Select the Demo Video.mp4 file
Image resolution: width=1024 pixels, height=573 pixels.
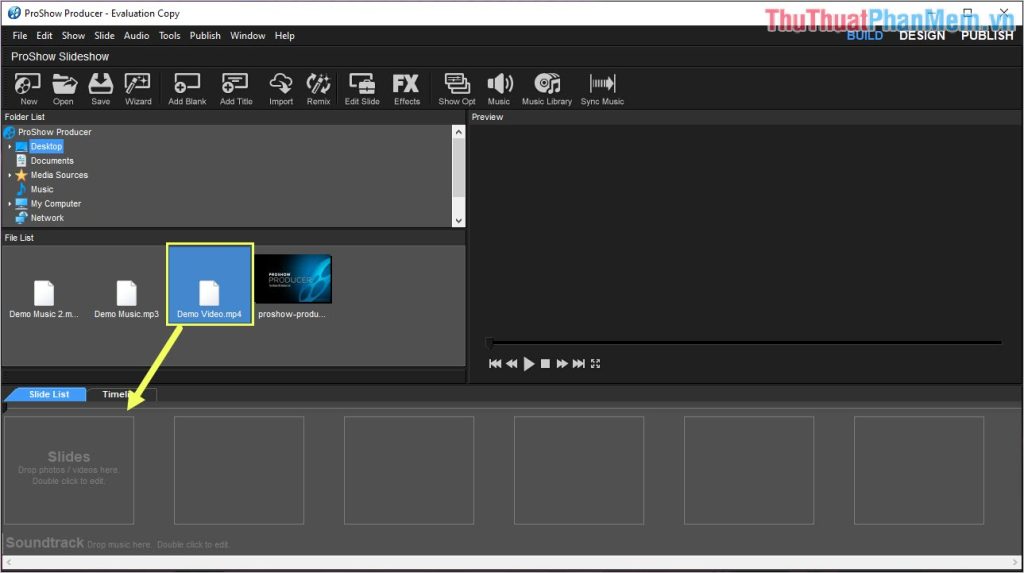pos(209,285)
